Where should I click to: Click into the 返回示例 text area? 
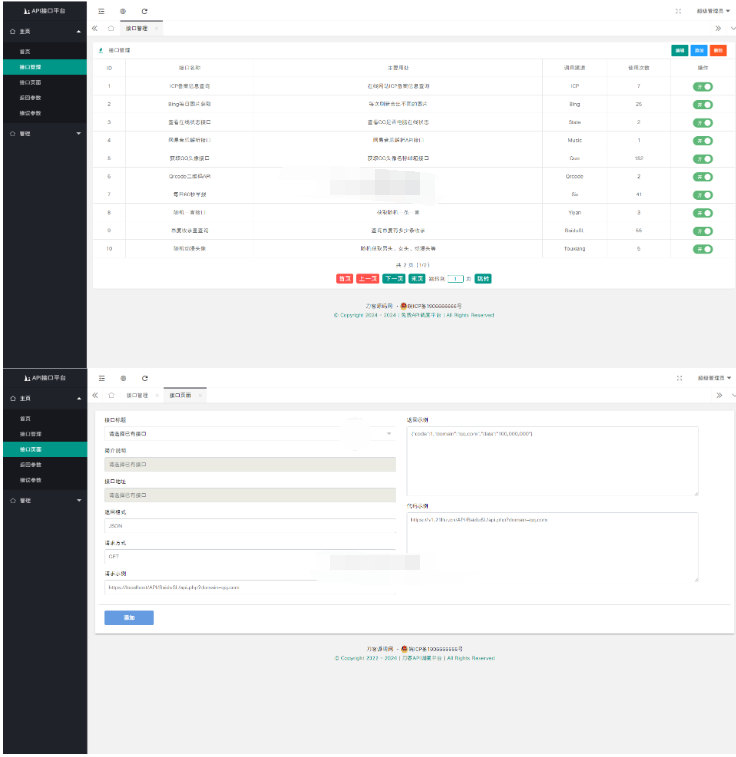[552, 460]
